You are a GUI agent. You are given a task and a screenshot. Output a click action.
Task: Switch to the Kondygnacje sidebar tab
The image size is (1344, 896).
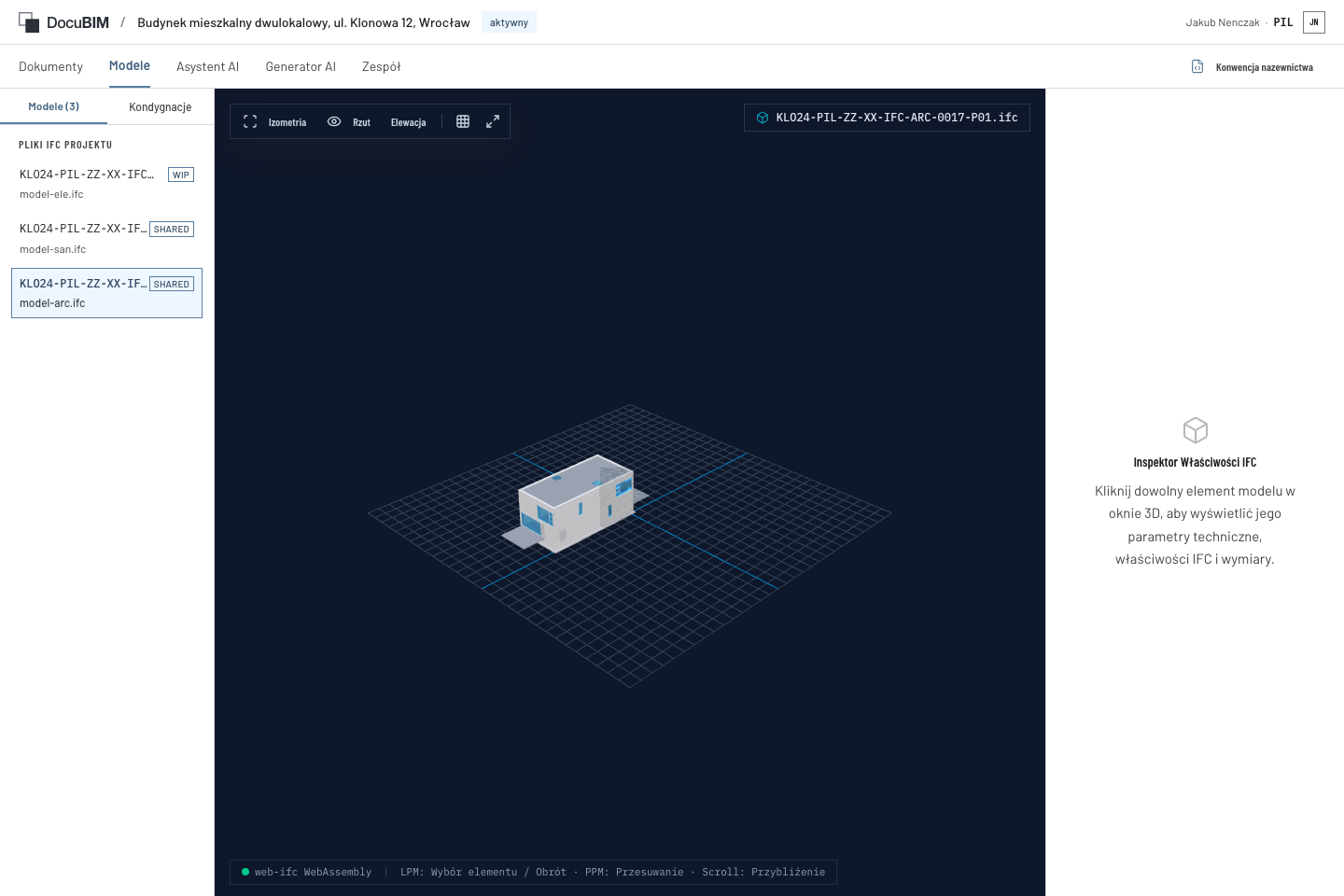[x=161, y=106]
